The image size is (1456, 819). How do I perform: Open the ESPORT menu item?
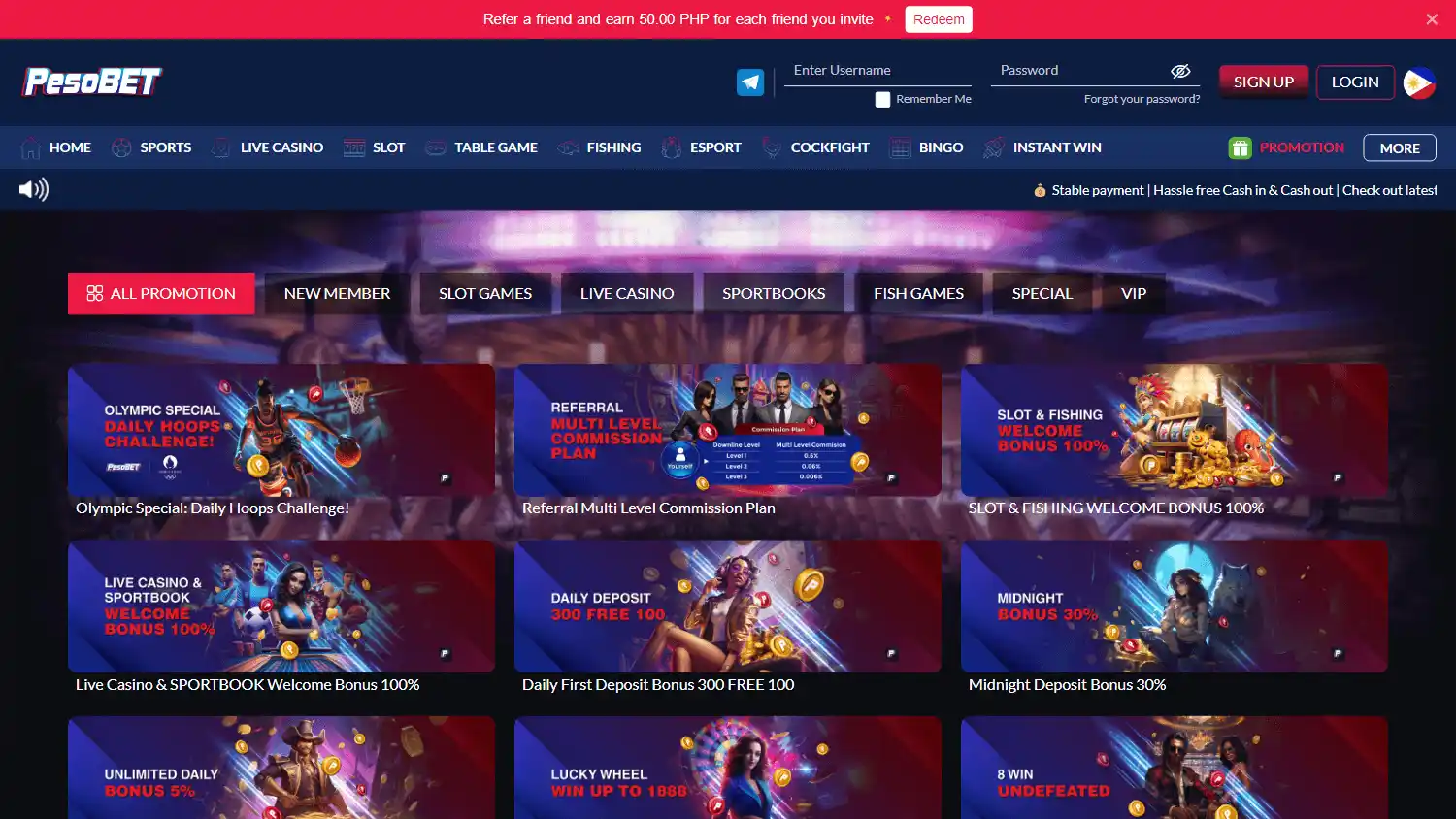(715, 147)
